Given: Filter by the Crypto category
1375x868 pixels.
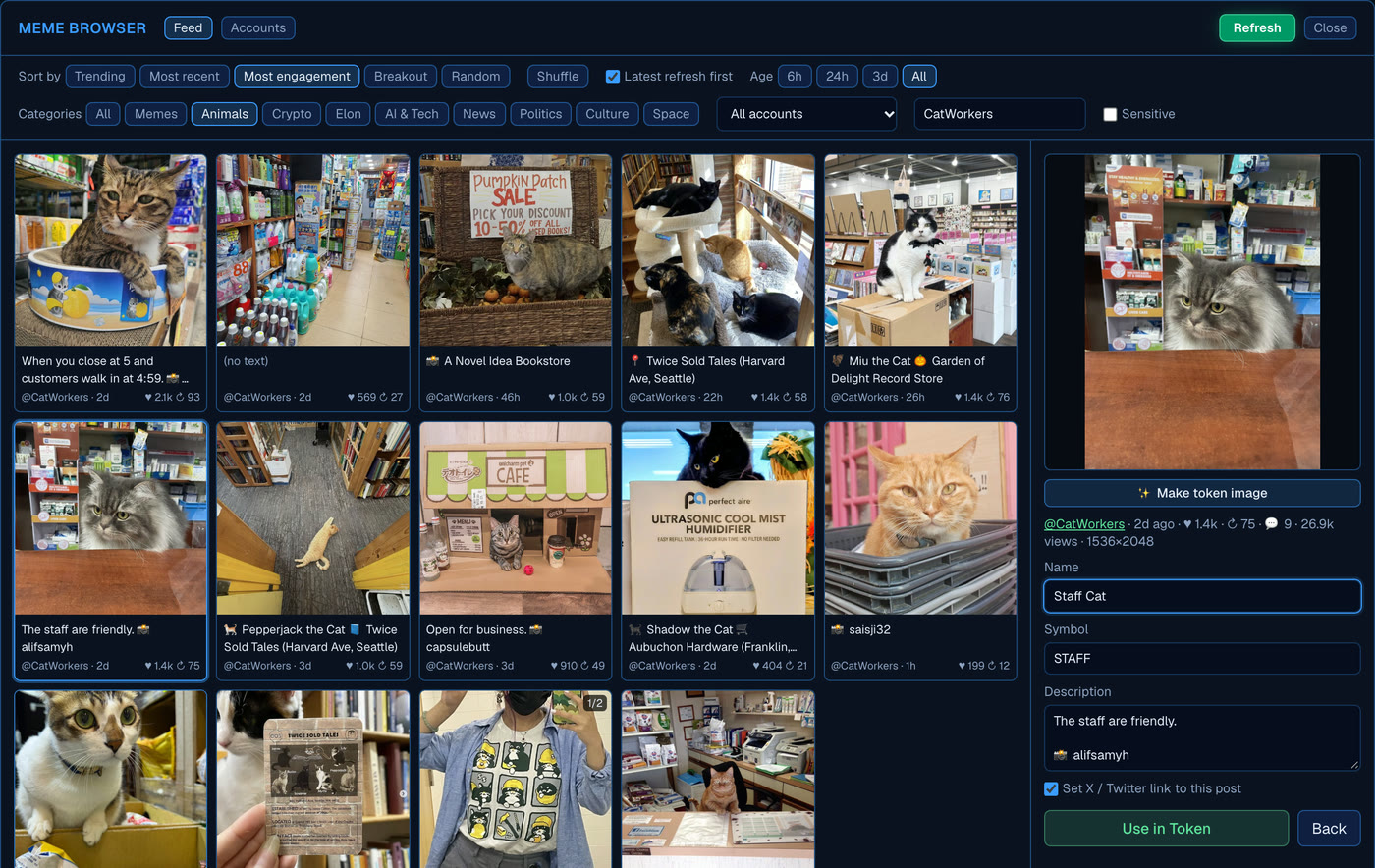Looking at the screenshot, I should coord(292,114).
